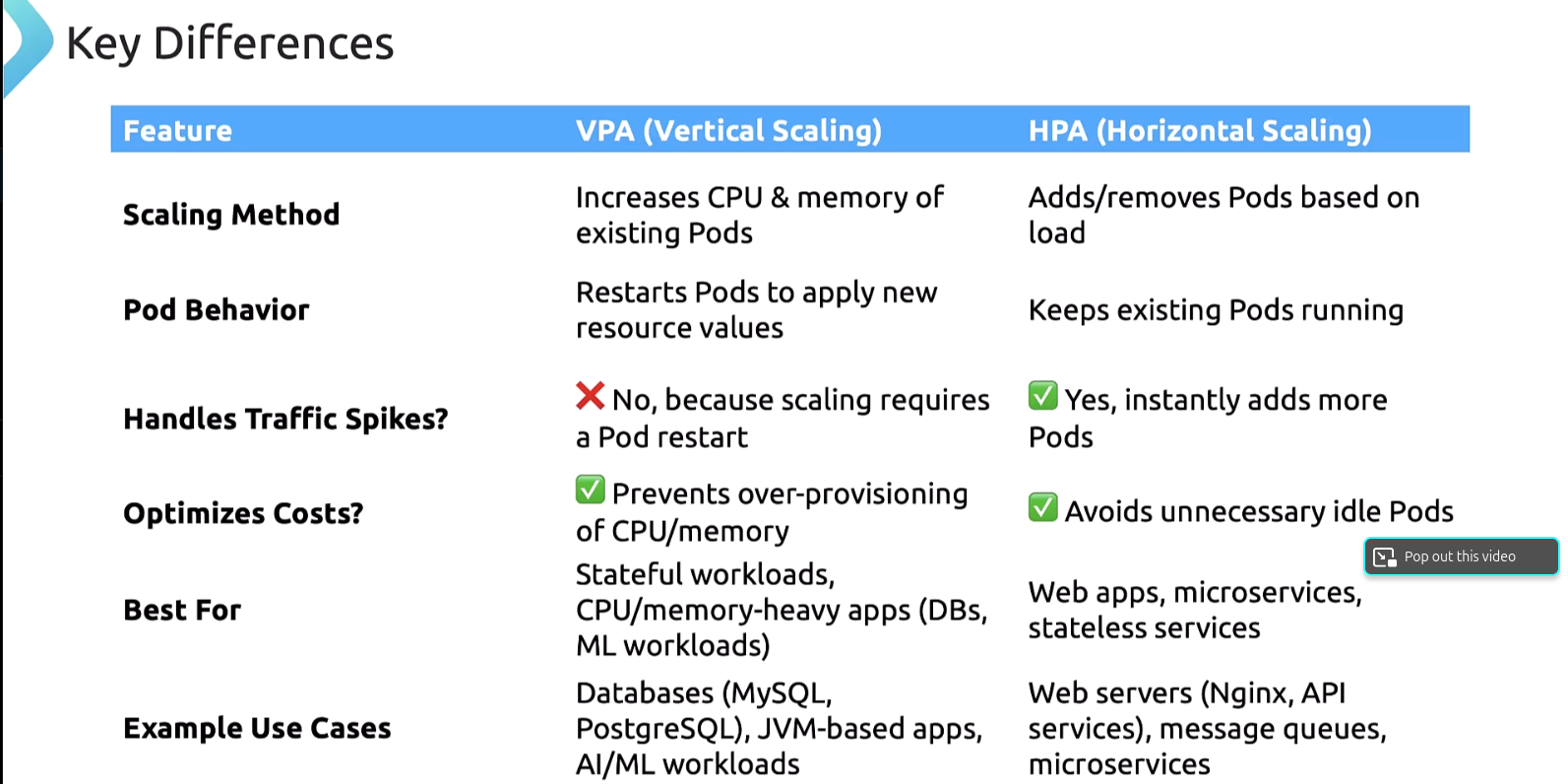Click the "Web apps, microservices" cell text
The width and height of the screenshot is (1568, 784).
(1194, 593)
